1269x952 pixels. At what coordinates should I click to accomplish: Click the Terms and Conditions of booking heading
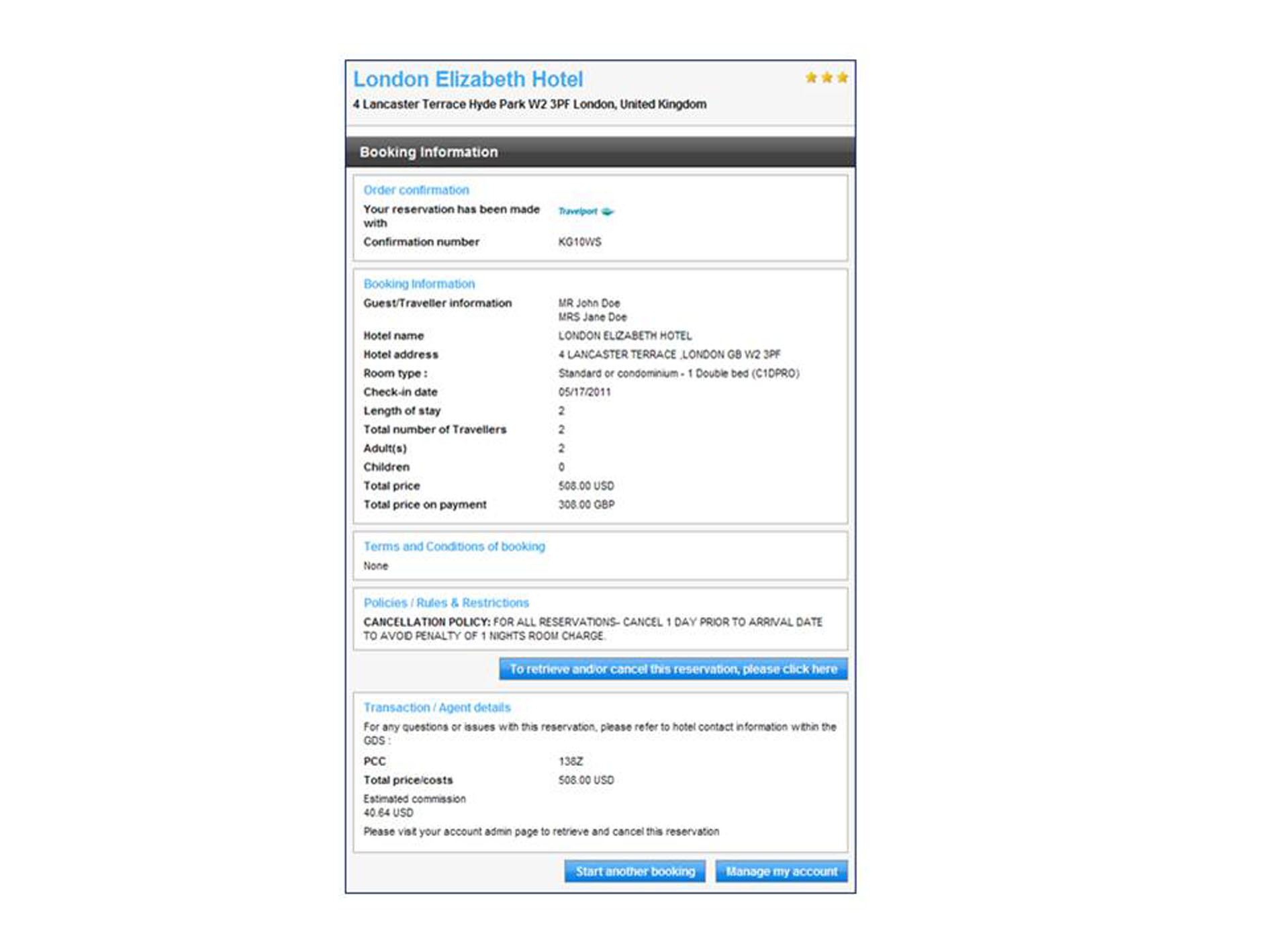tap(454, 546)
